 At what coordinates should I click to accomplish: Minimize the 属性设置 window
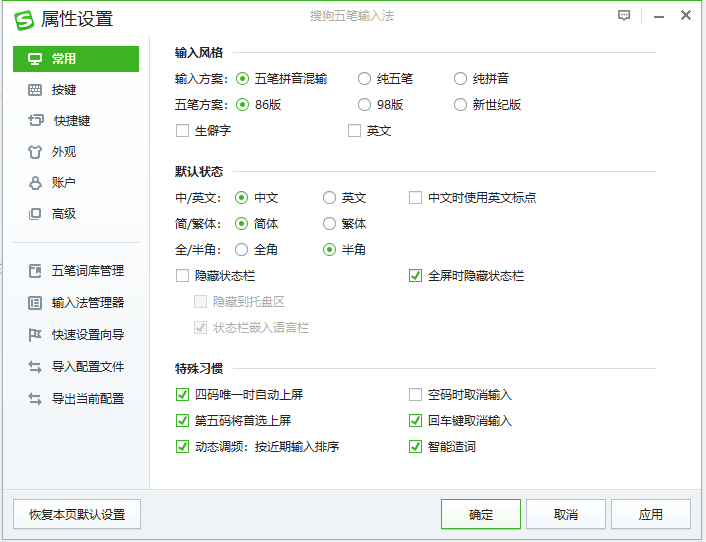click(x=659, y=17)
